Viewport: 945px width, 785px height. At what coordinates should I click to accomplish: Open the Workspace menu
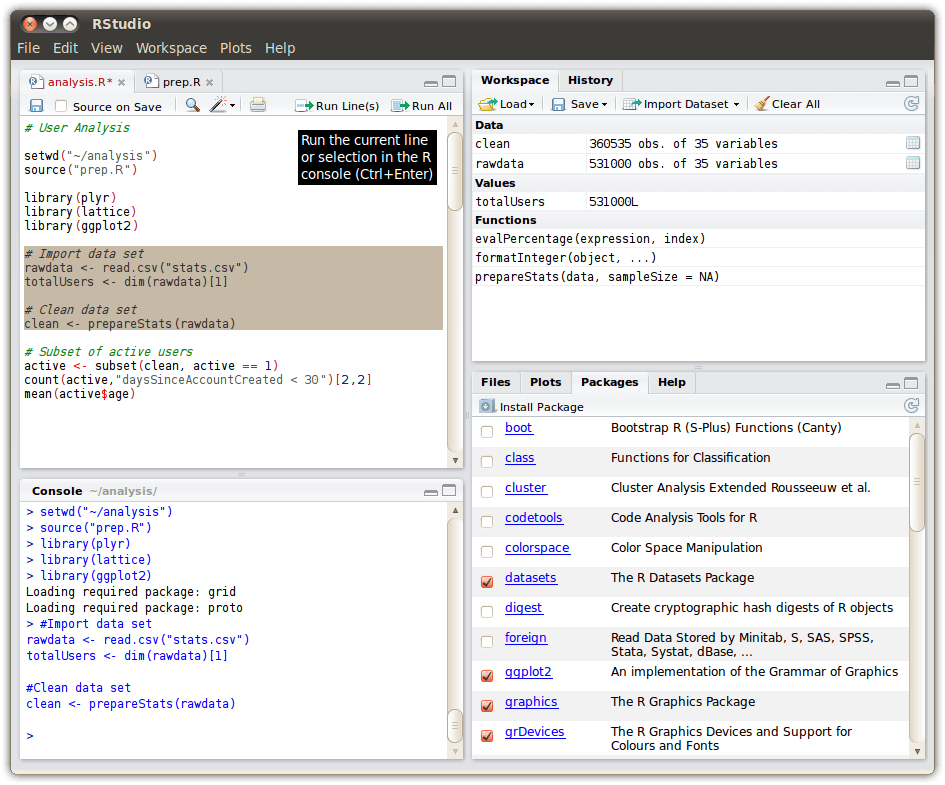(x=171, y=48)
